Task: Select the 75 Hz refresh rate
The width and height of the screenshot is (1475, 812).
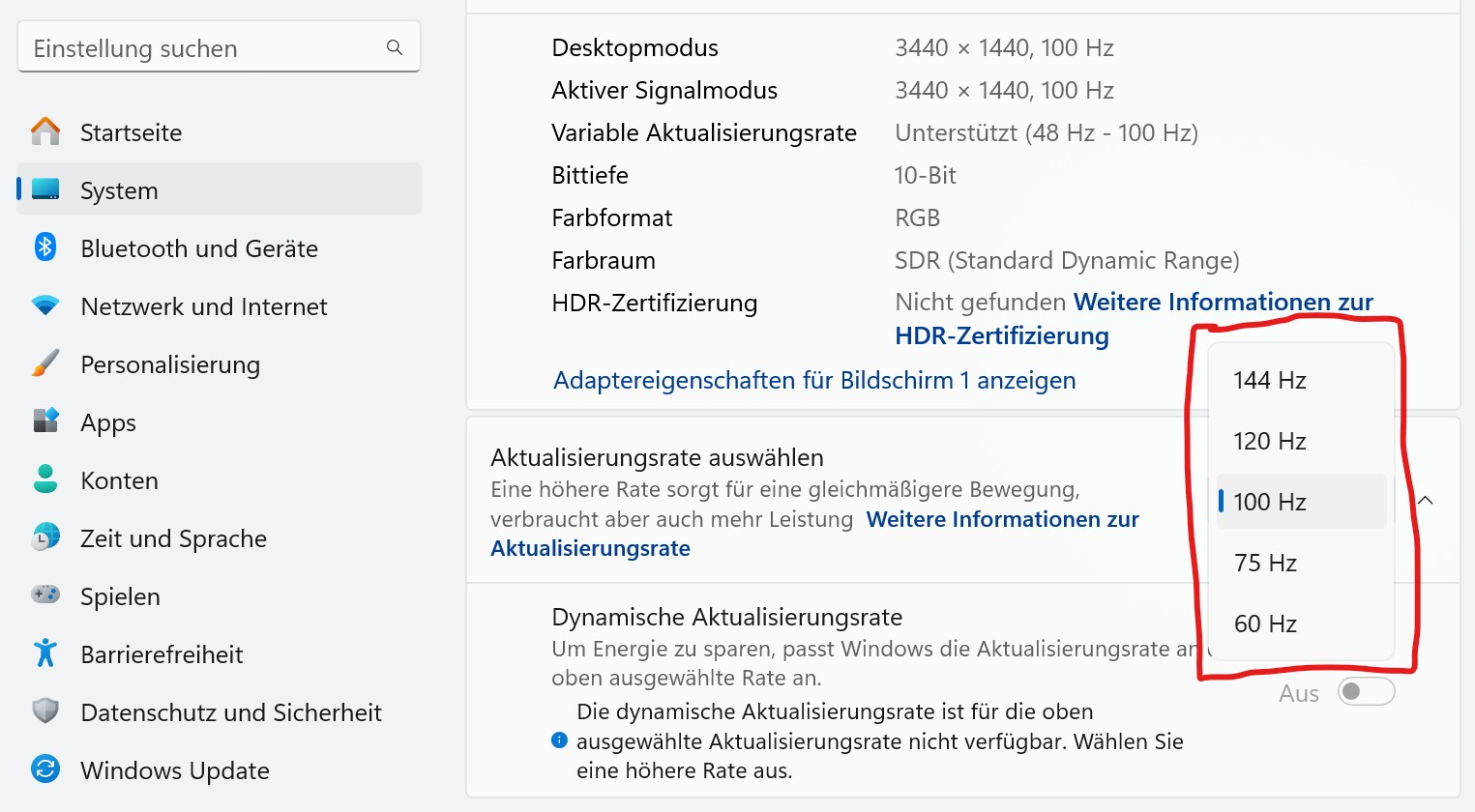Action: 1265,564
